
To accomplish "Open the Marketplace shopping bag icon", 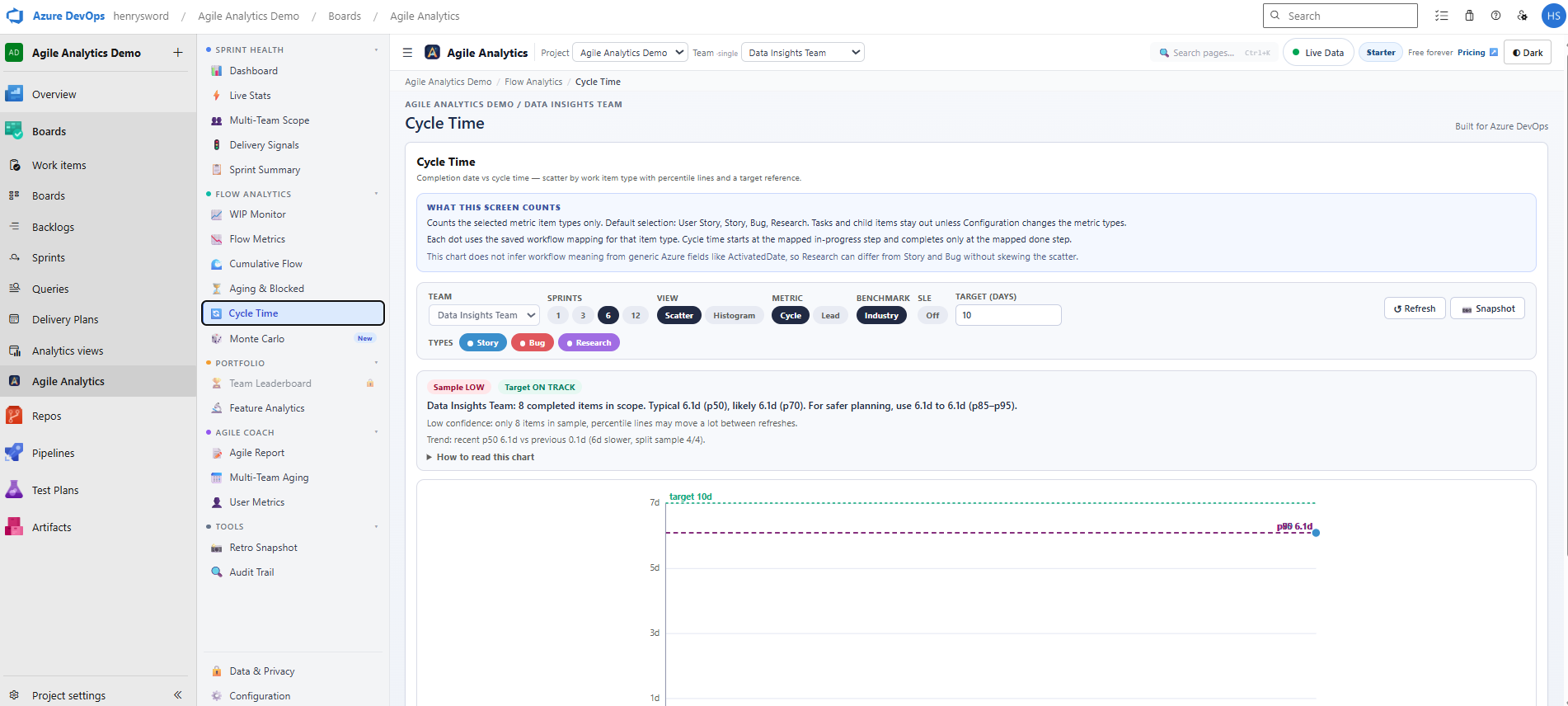I will [x=1469, y=16].
